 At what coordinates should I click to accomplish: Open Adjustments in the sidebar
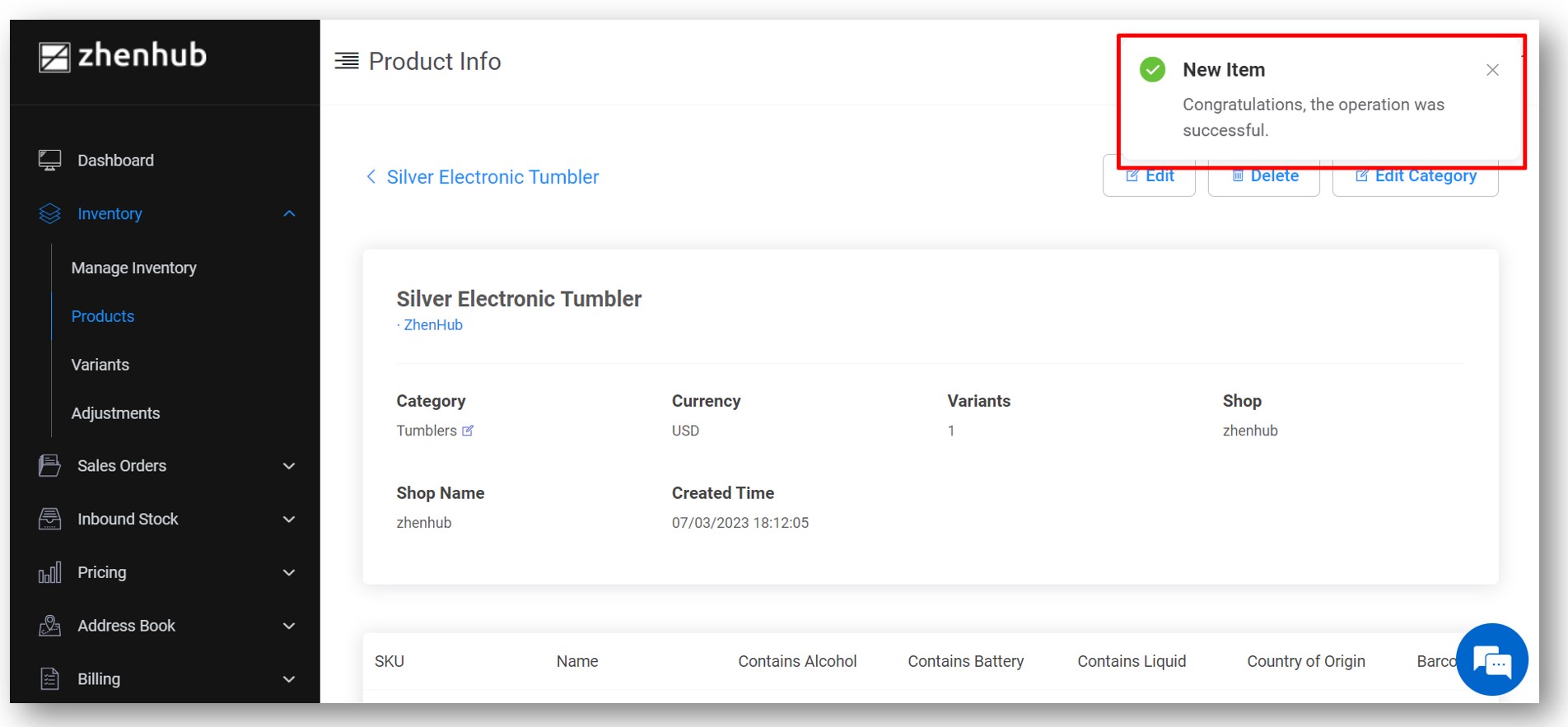click(x=115, y=413)
